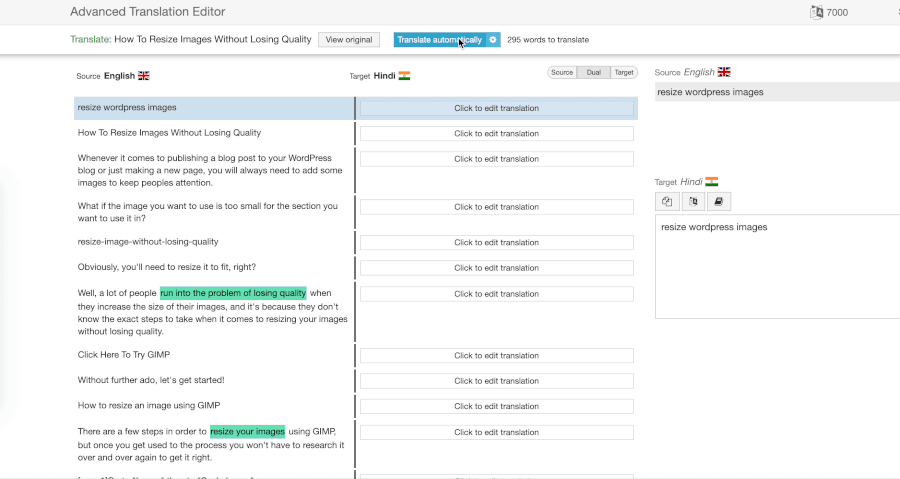Edit translation for 'Obviously, you'll need to resize' row
Viewport: 900px width, 479px height.
[496, 268]
